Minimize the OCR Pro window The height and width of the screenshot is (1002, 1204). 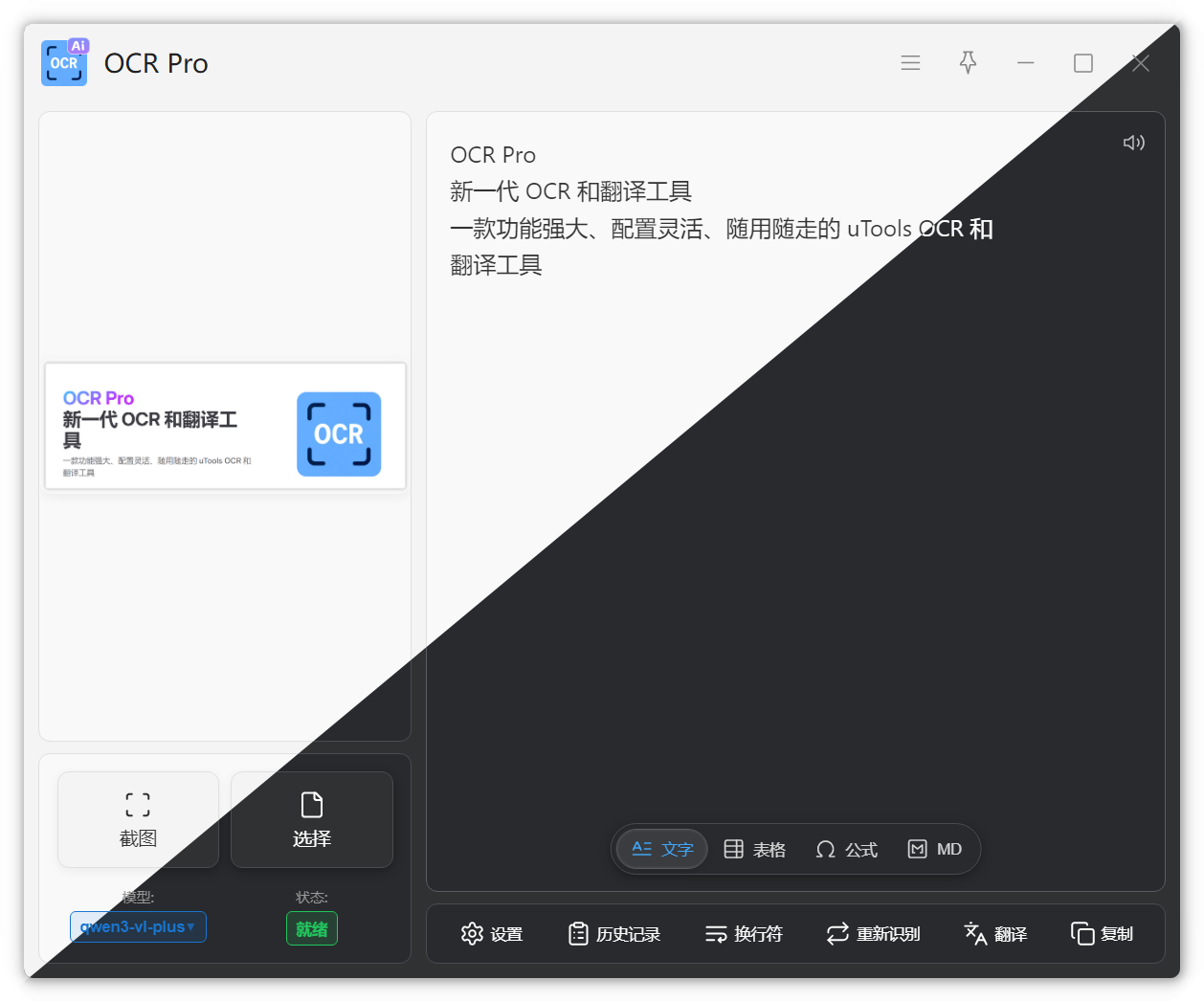click(1025, 63)
